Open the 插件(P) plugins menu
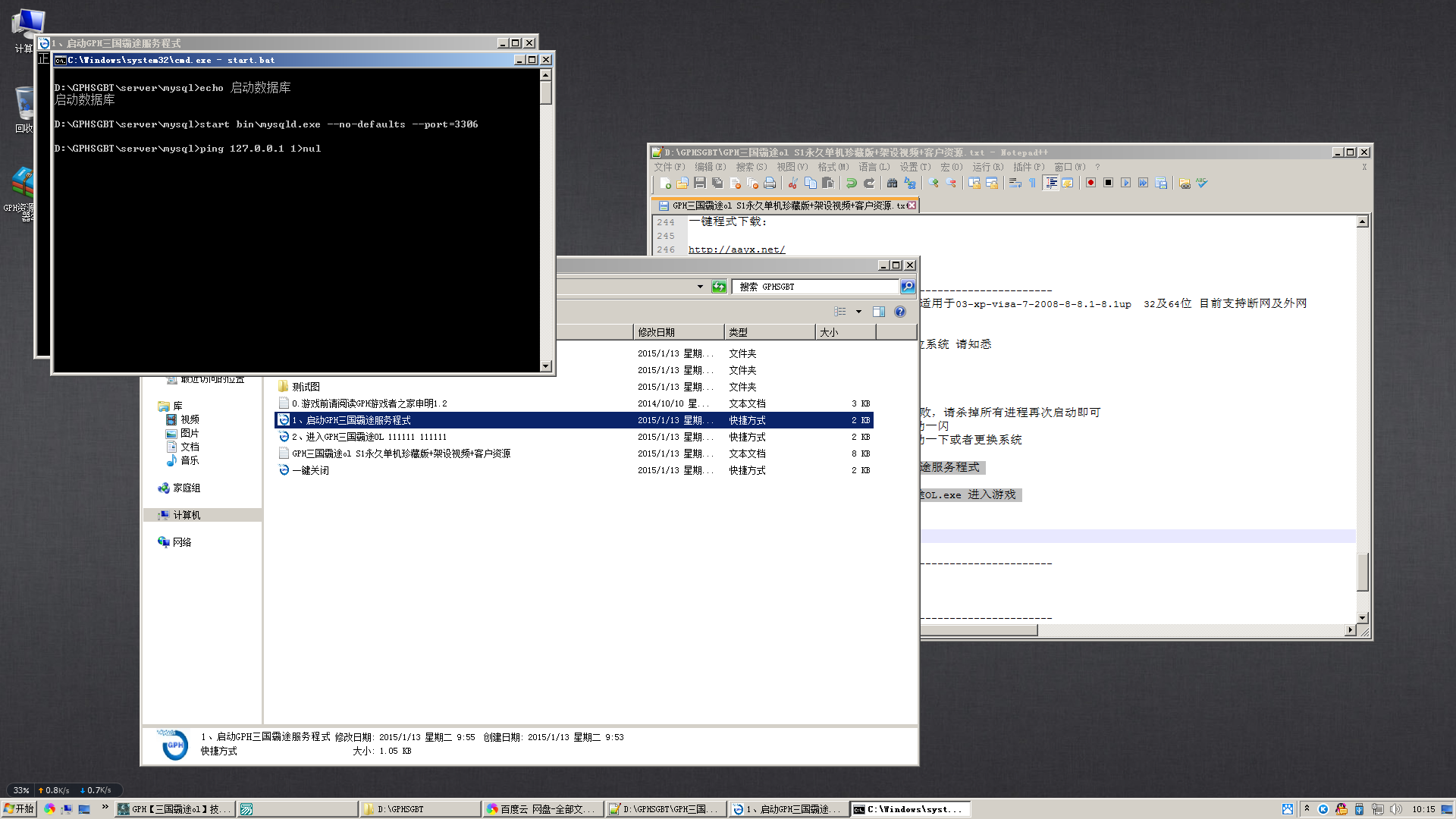Image resolution: width=1456 pixels, height=819 pixels. (1028, 167)
